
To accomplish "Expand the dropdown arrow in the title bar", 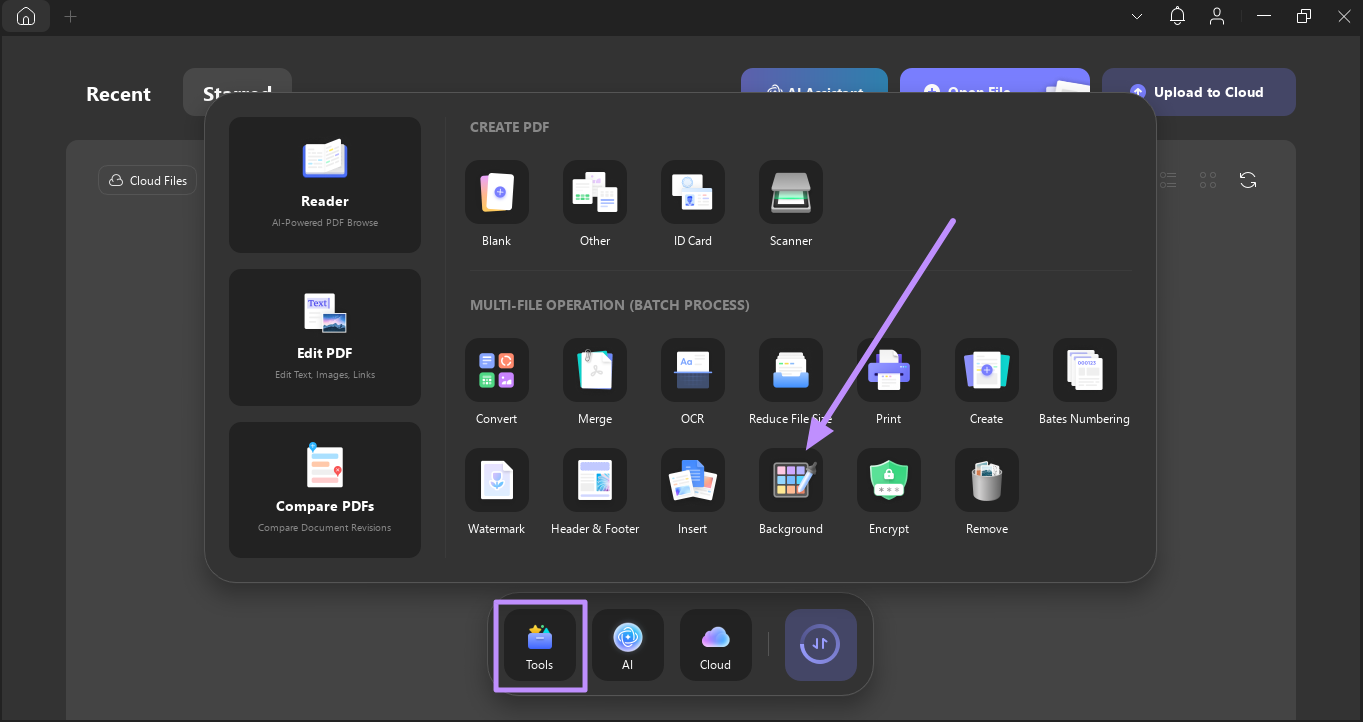I will [x=1137, y=16].
